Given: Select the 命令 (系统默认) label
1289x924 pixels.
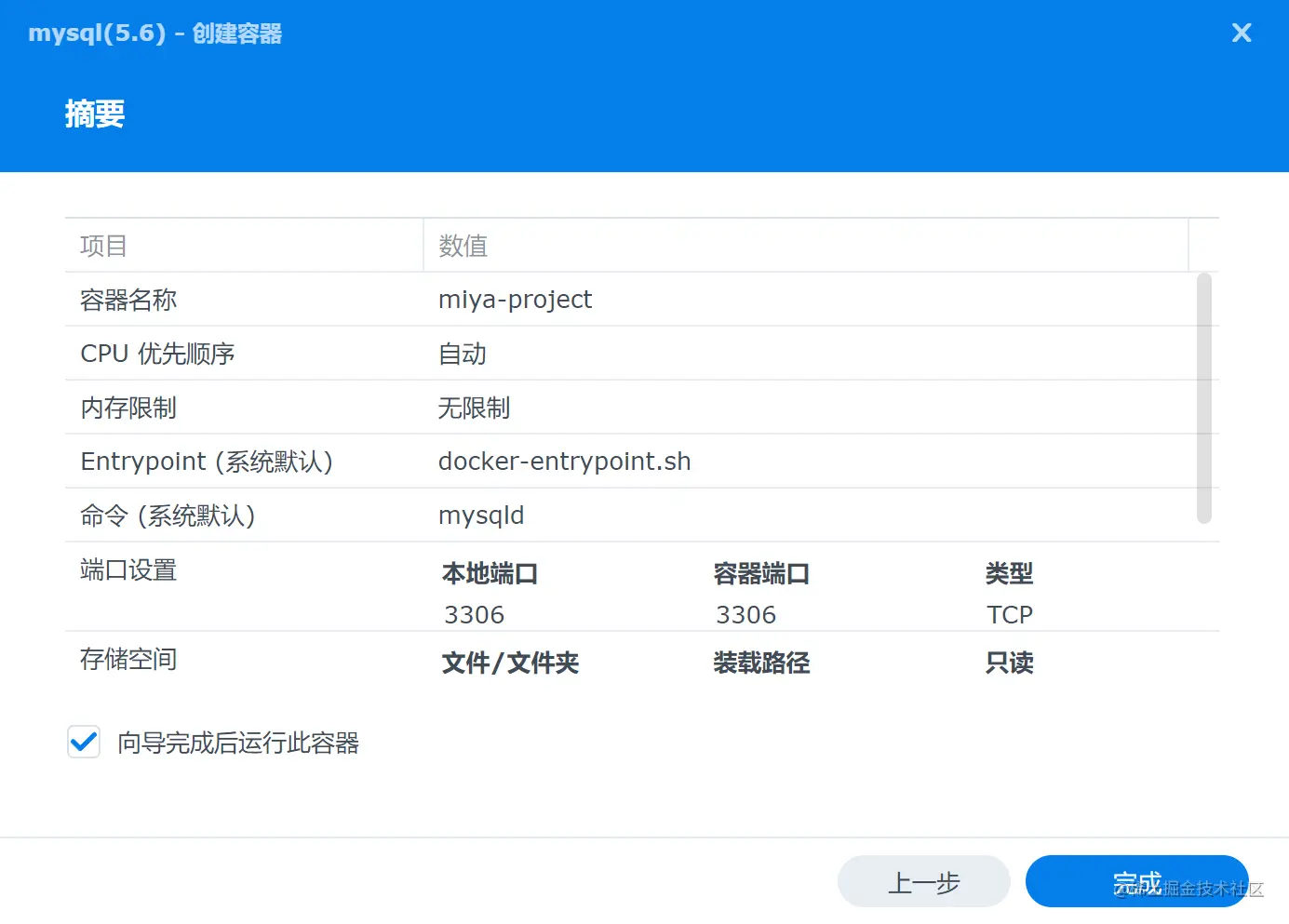Looking at the screenshot, I should point(168,516).
